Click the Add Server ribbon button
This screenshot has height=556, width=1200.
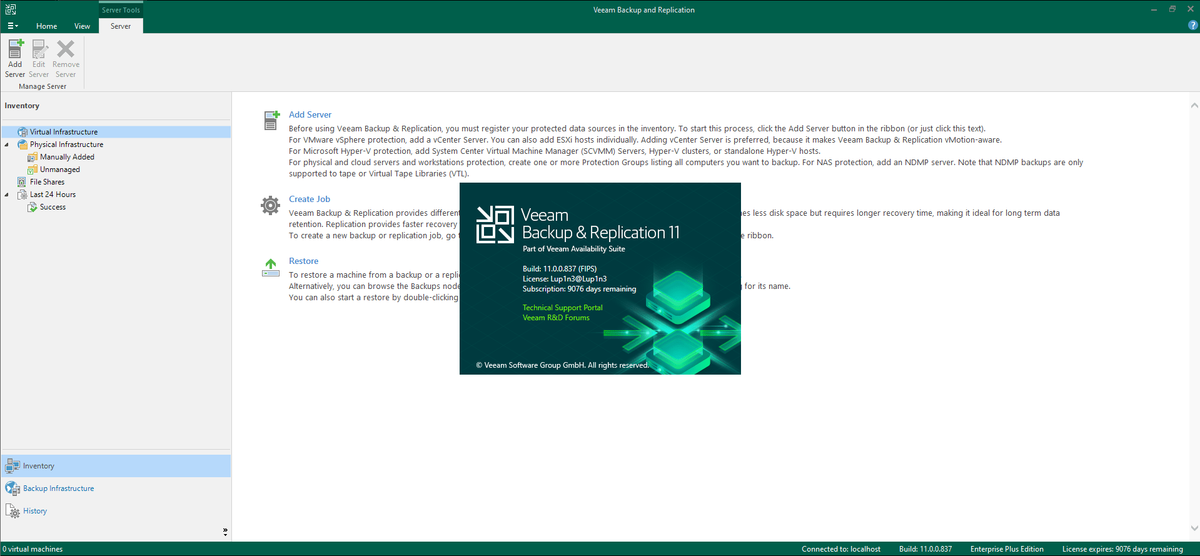coord(15,59)
